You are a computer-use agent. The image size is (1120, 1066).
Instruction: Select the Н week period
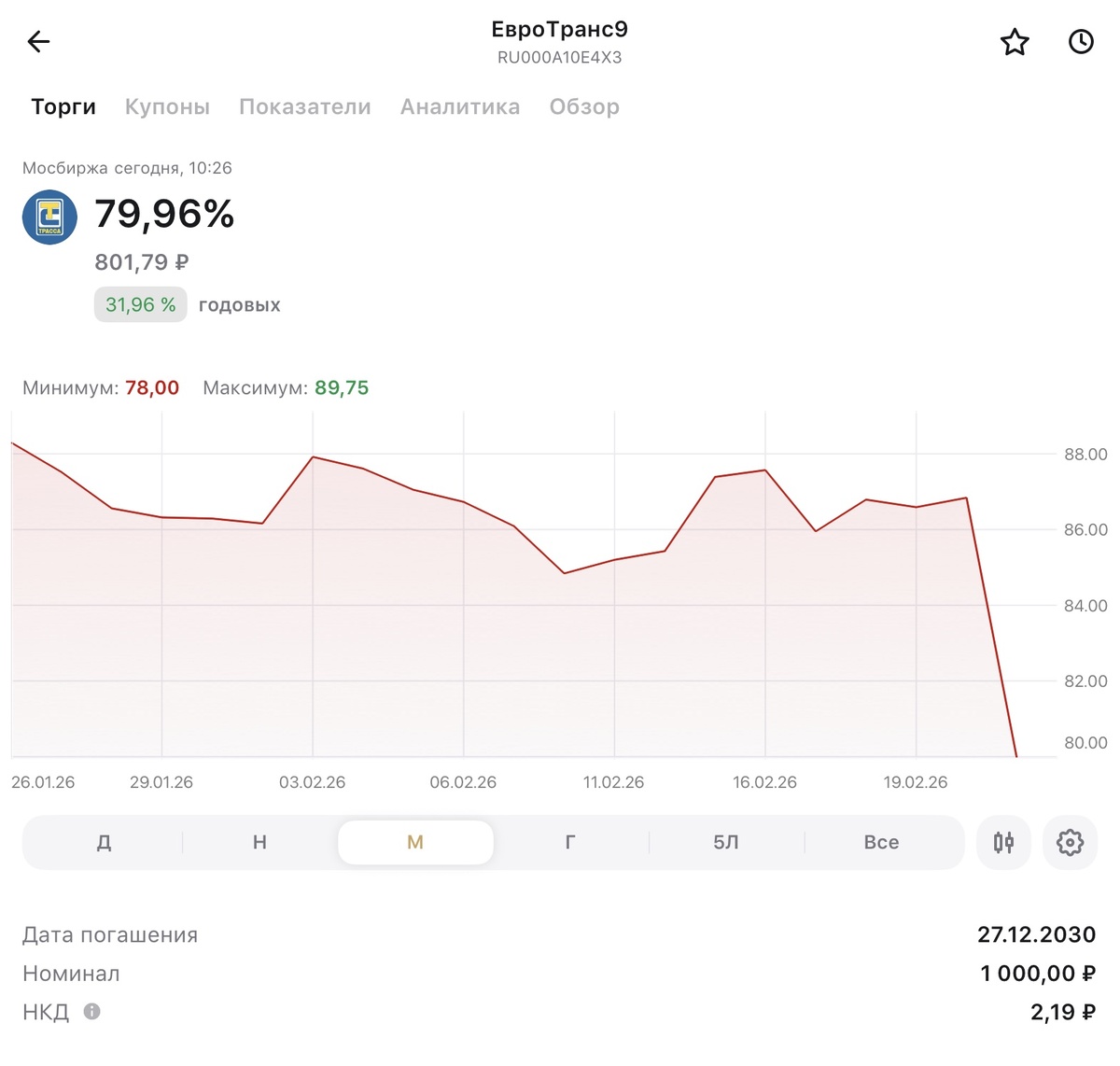pyautogui.click(x=259, y=843)
